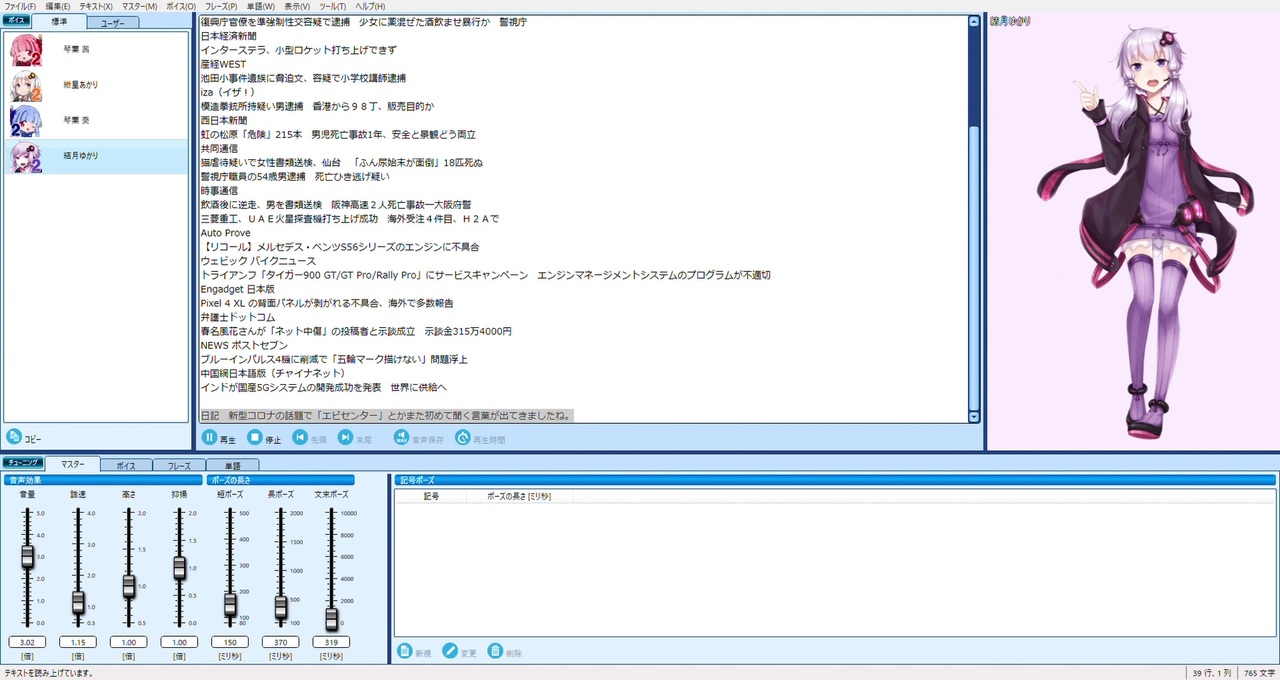The height and width of the screenshot is (680, 1280).
Task: Click the 新規 new pause symbol icon
Action: coord(405,651)
